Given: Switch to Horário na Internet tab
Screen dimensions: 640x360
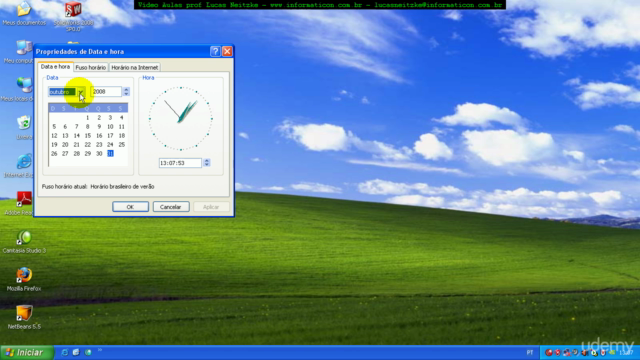Looking at the screenshot, I should click(134, 67).
